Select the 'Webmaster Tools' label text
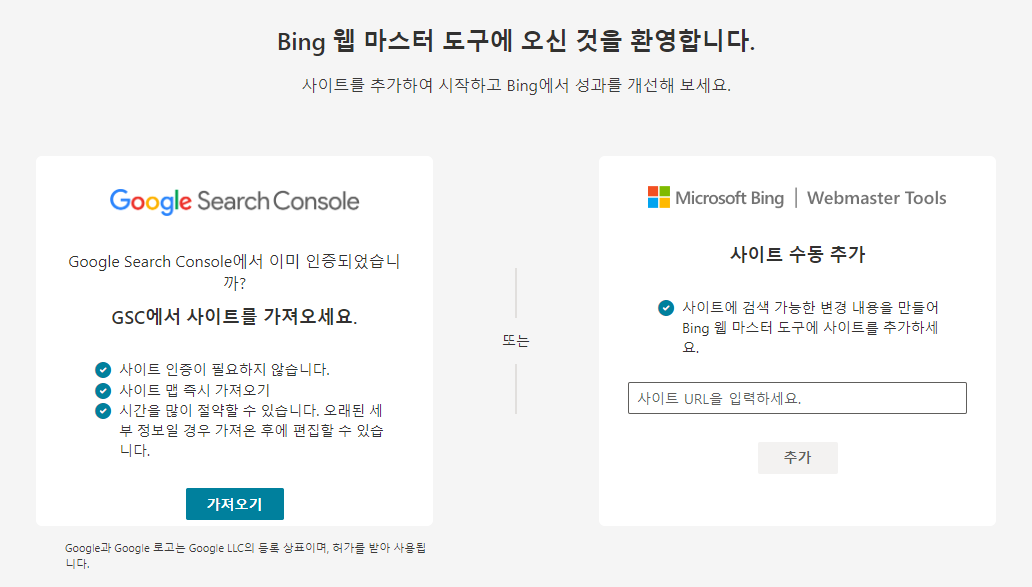 coord(877,198)
